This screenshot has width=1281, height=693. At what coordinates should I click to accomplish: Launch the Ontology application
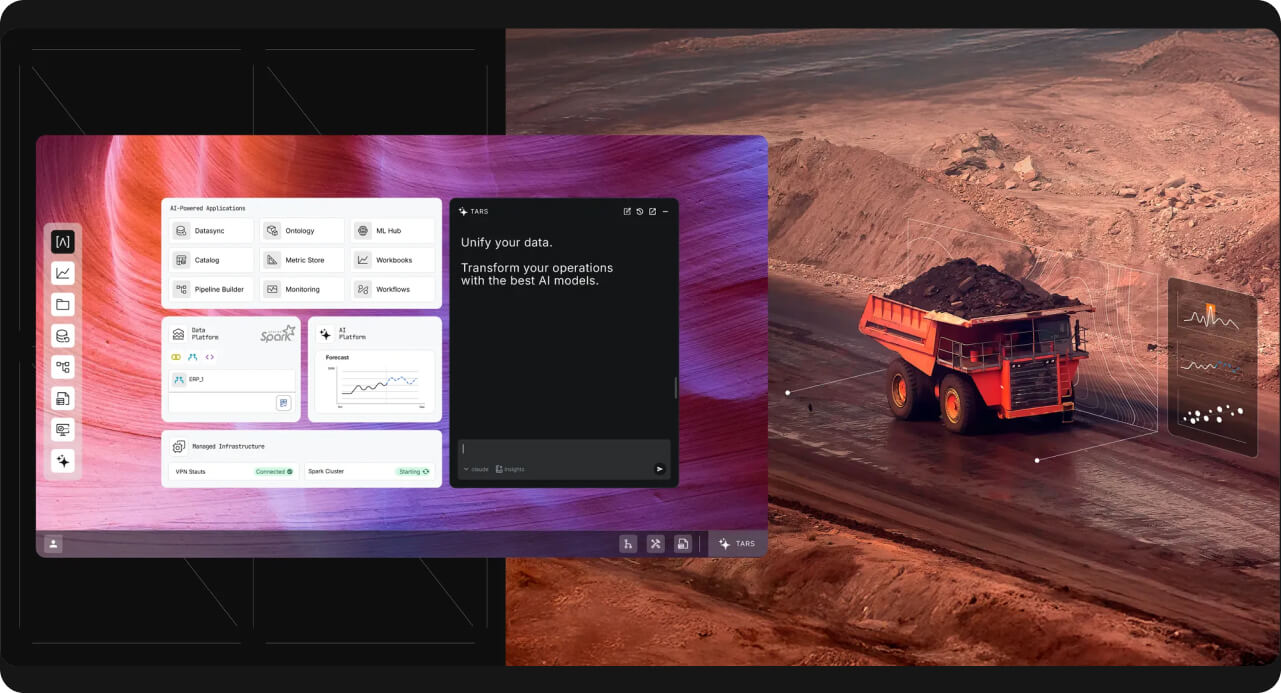click(x=301, y=231)
